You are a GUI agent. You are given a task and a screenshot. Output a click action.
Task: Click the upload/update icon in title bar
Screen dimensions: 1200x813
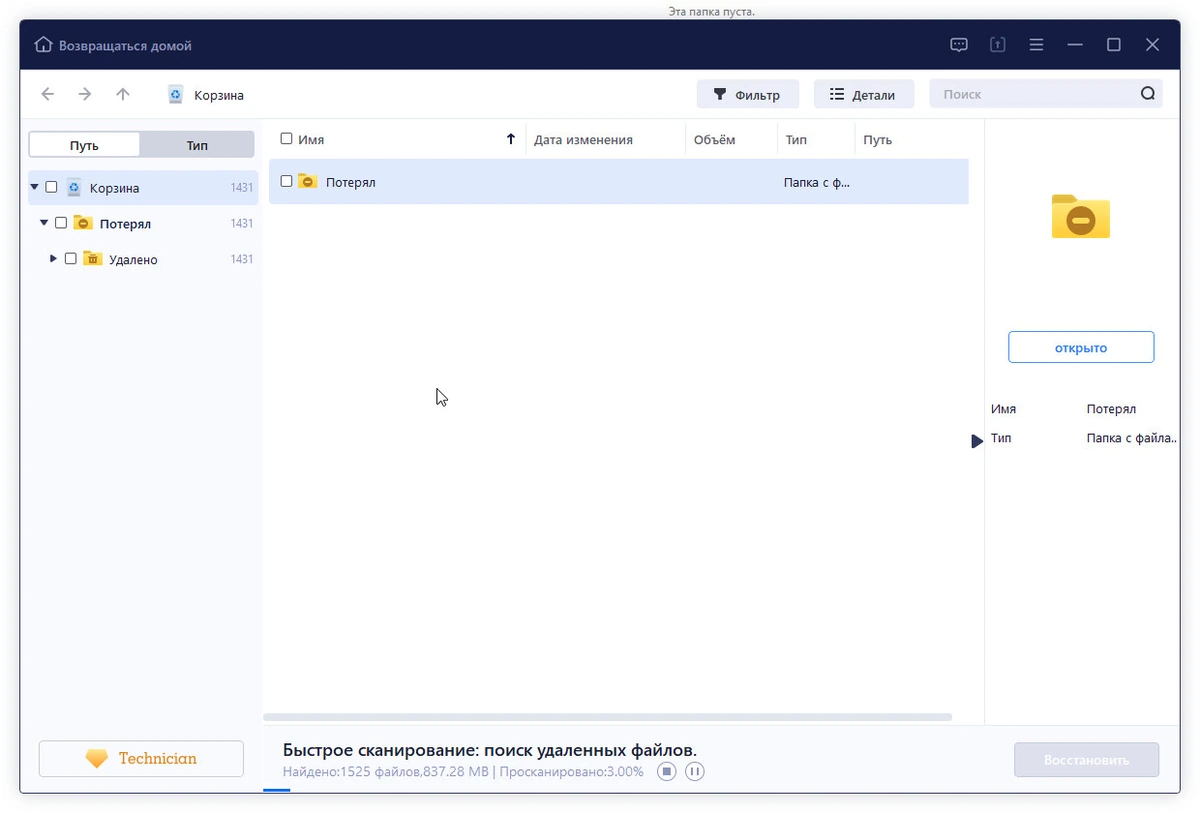click(997, 45)
